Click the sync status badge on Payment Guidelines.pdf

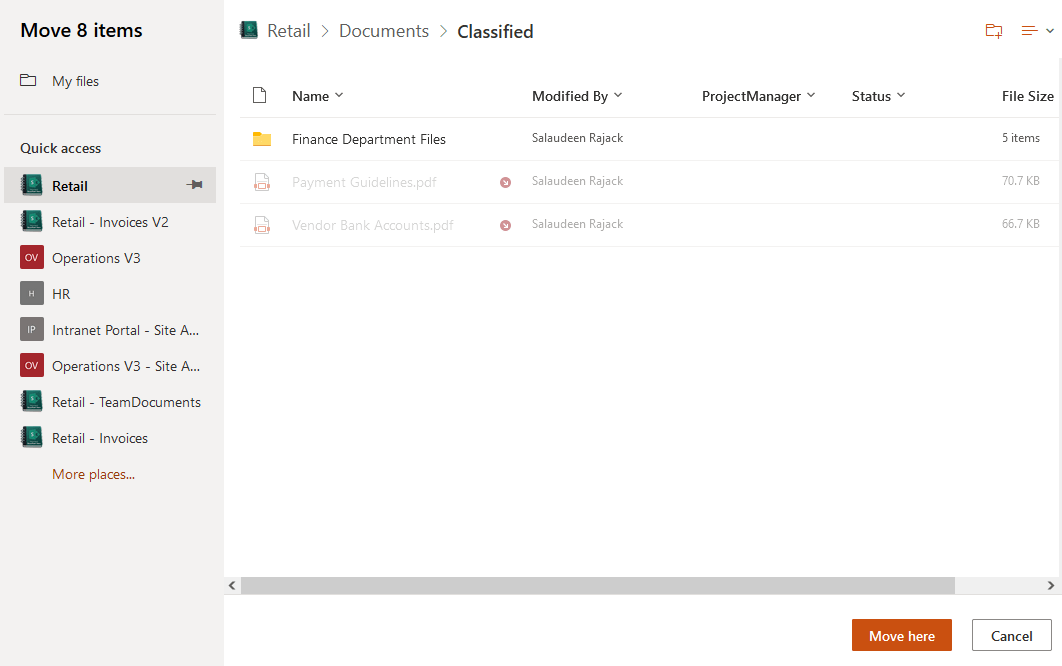click(505, 182)
